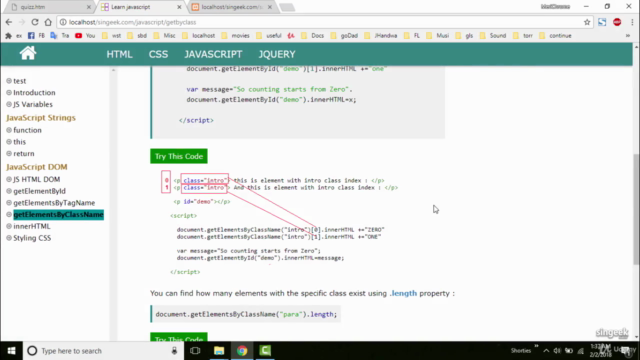Switch to Chrome in the taskbar
The height and width of the screenshot is (360, 640).
point(242,351)
